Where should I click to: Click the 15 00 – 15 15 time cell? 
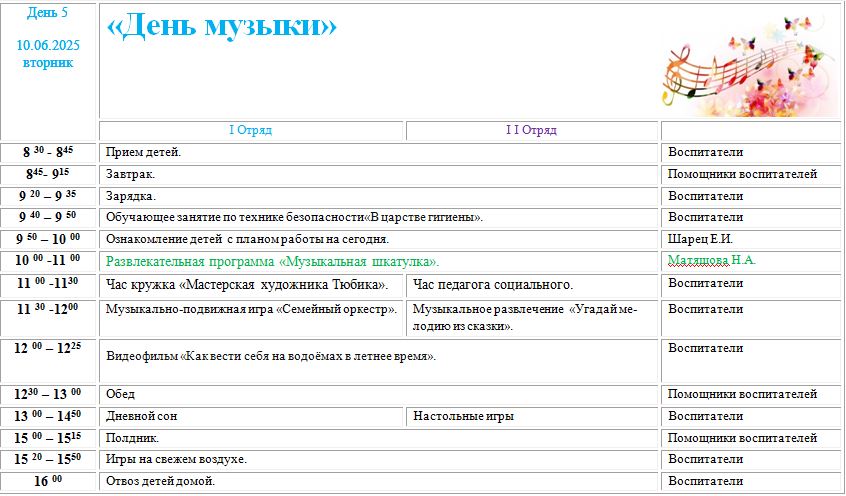point(47,438)
